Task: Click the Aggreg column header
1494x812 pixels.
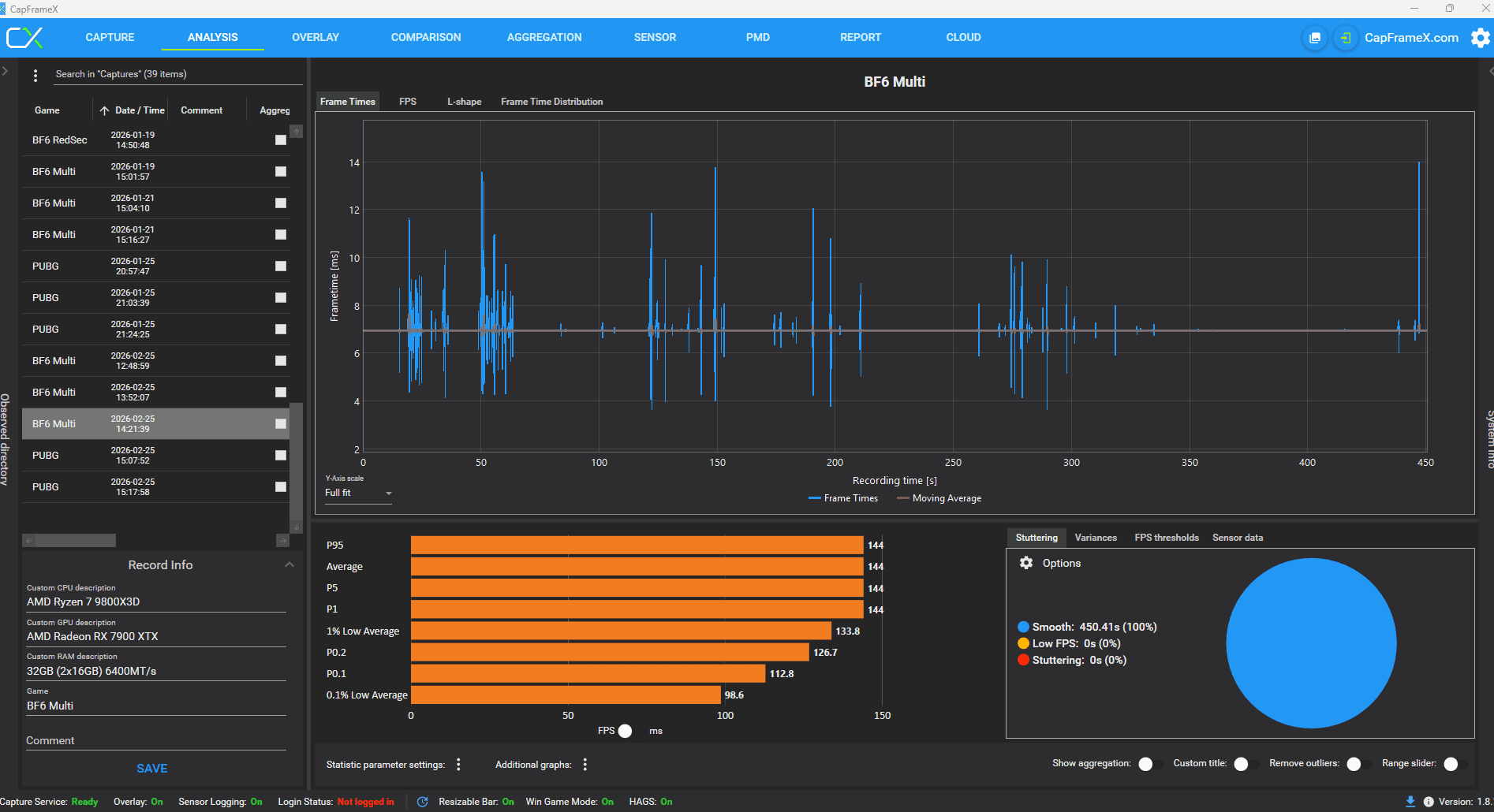Action: [275, 110]
